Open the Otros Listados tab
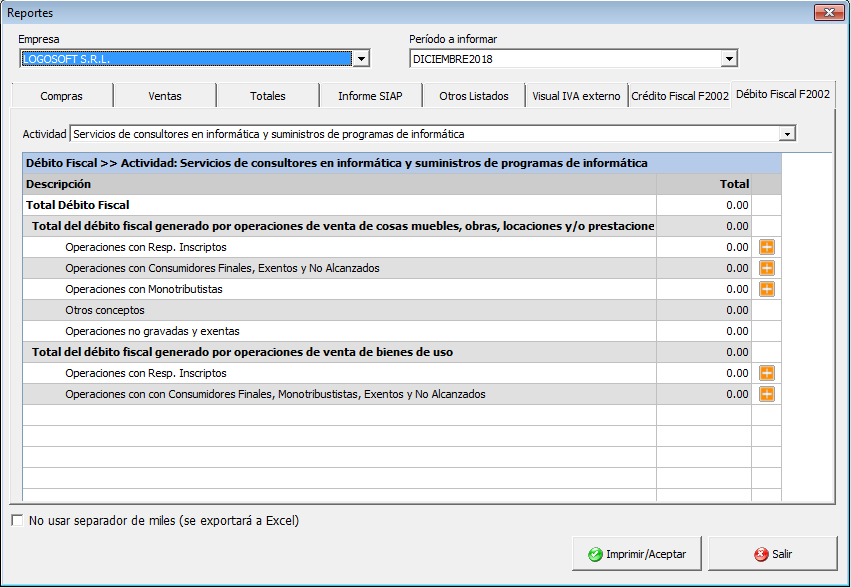Screen dimensions: 851x588 (474, 96)
